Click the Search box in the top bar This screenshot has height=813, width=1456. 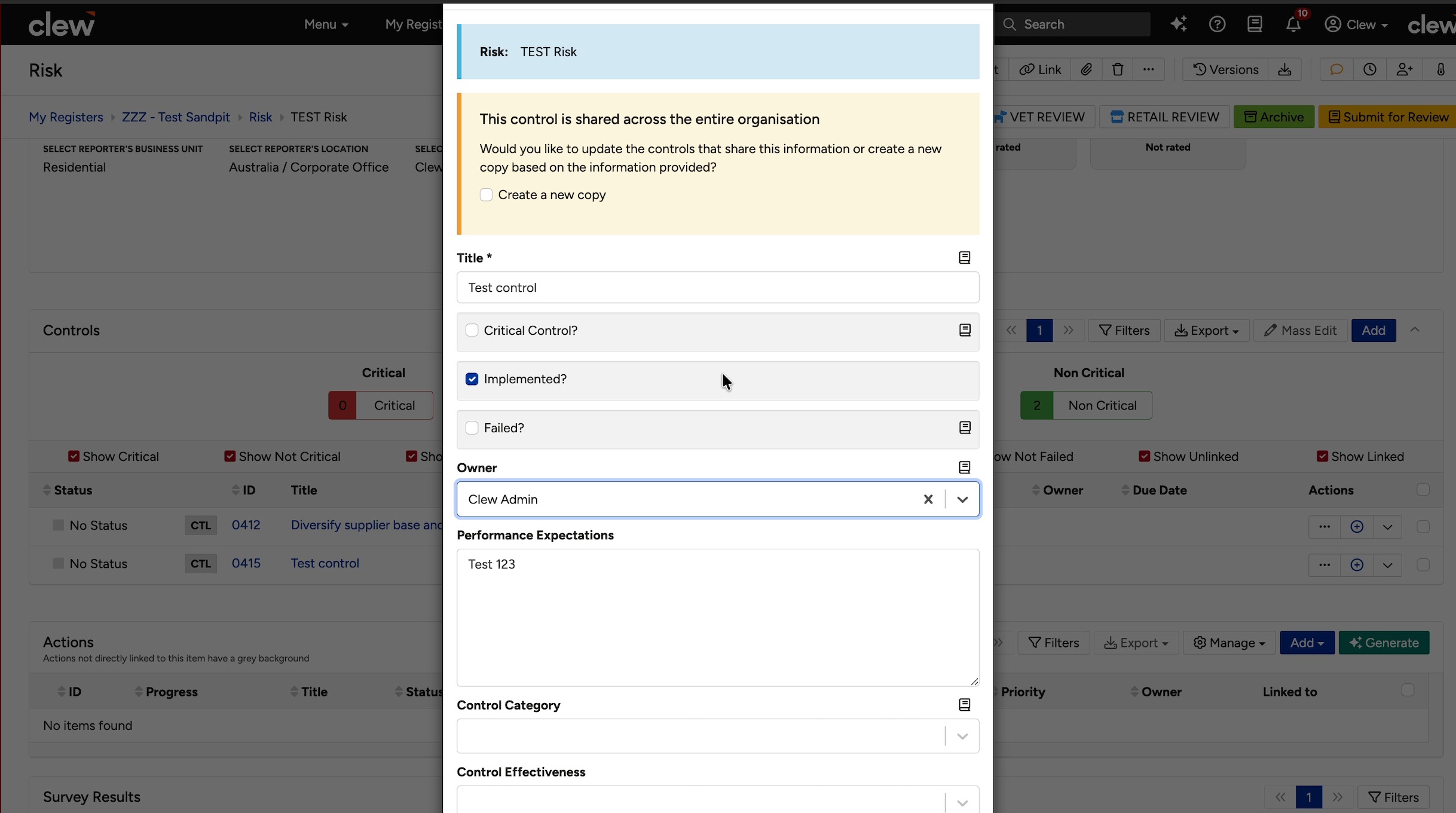pos(1072,25)
